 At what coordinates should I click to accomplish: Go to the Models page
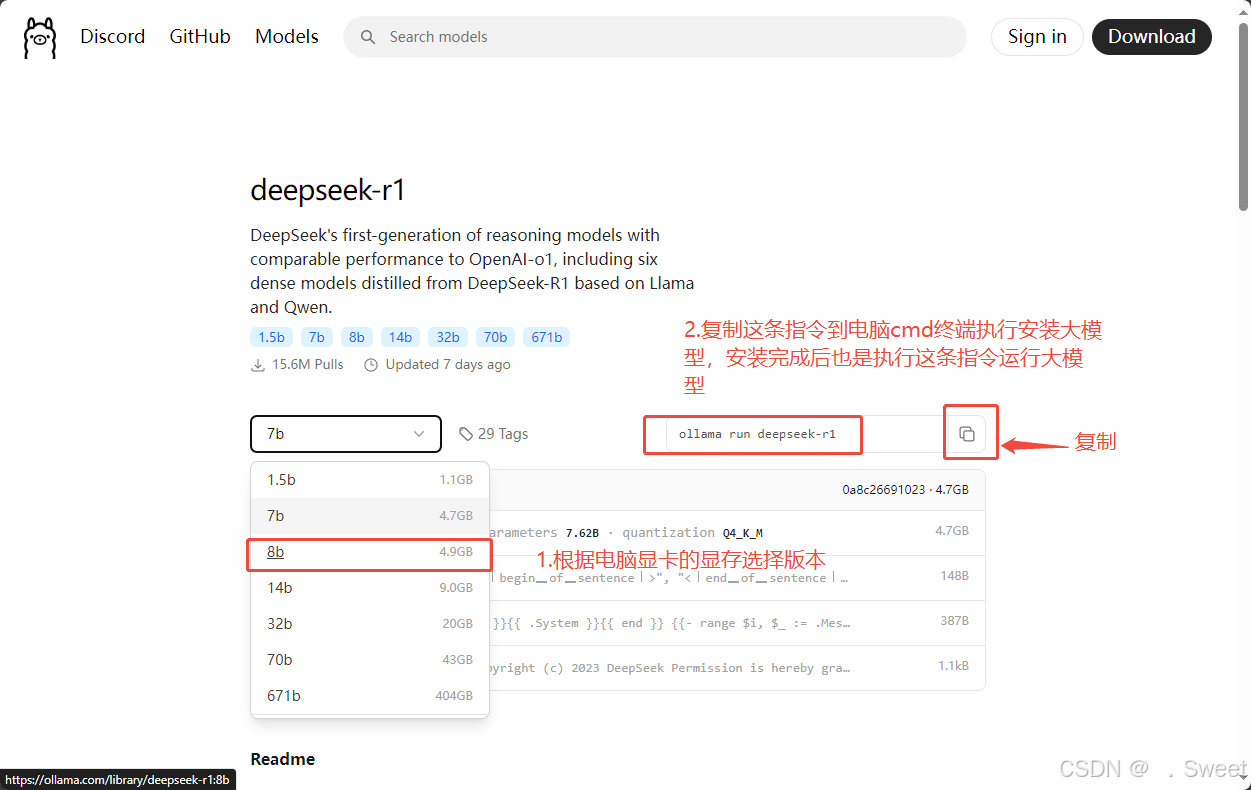coord(287,37)
